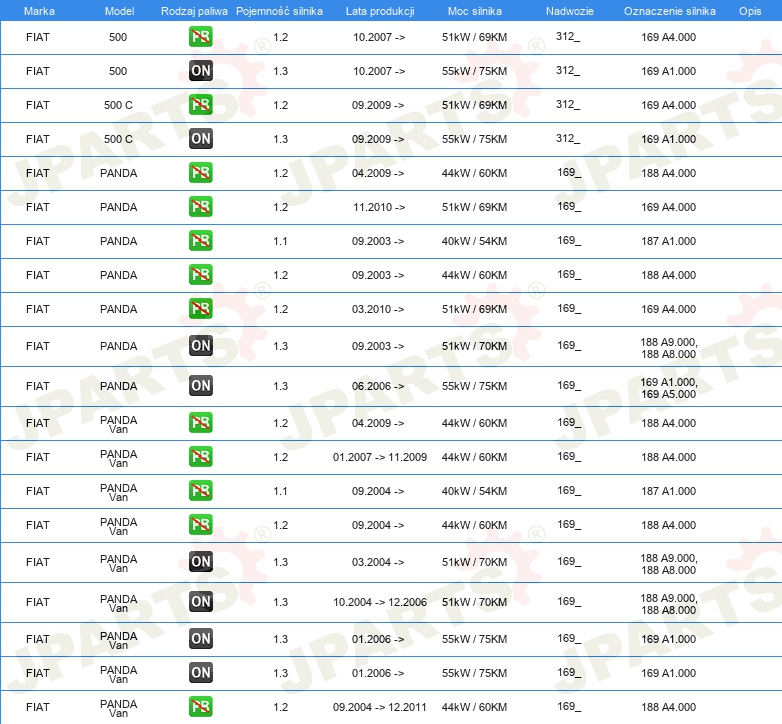Click production date 03.2010 ->
The height and width of the screenshot is (724, 782).
[x=378, y=309]
